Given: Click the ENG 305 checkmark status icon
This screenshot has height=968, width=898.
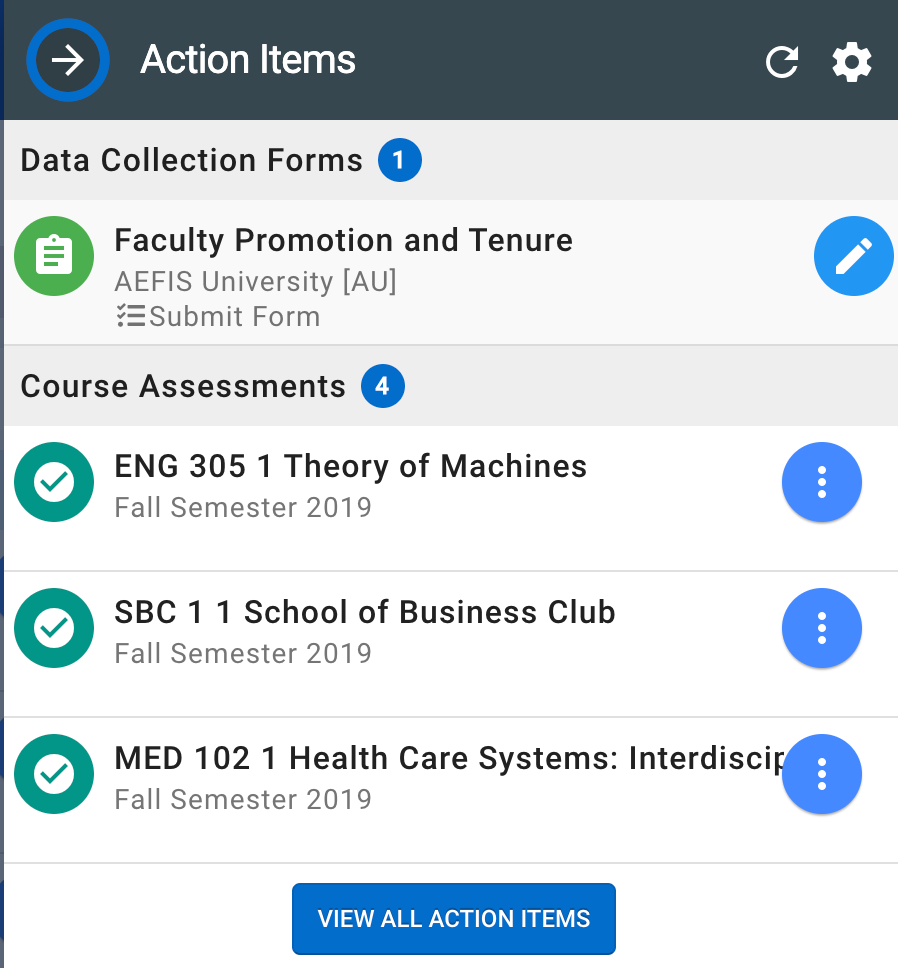Looking at the screenshot, I should [x=54, y=482].
